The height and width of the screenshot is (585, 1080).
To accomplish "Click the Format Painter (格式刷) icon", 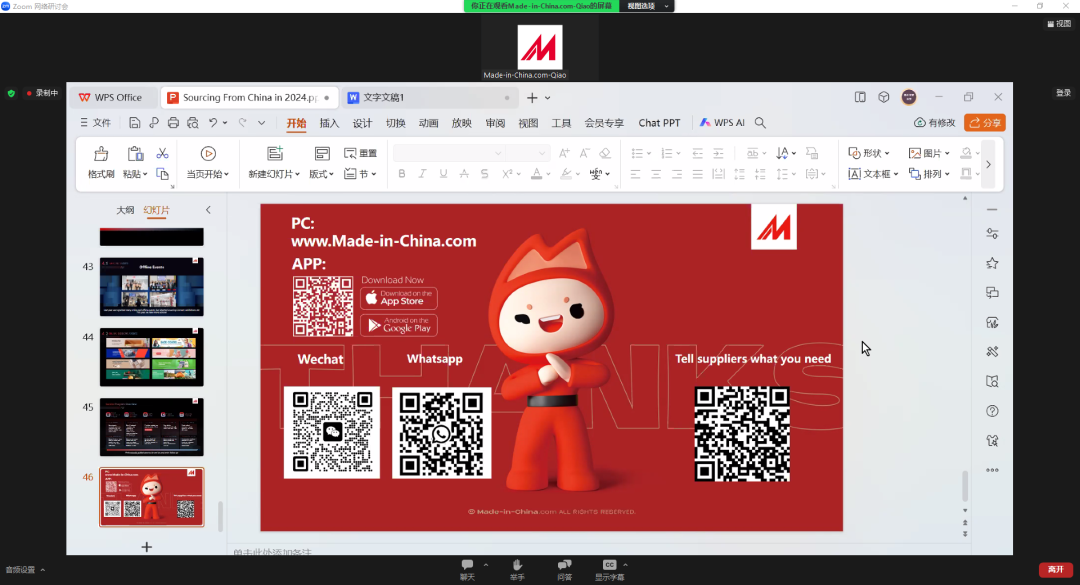I will 101,154.
